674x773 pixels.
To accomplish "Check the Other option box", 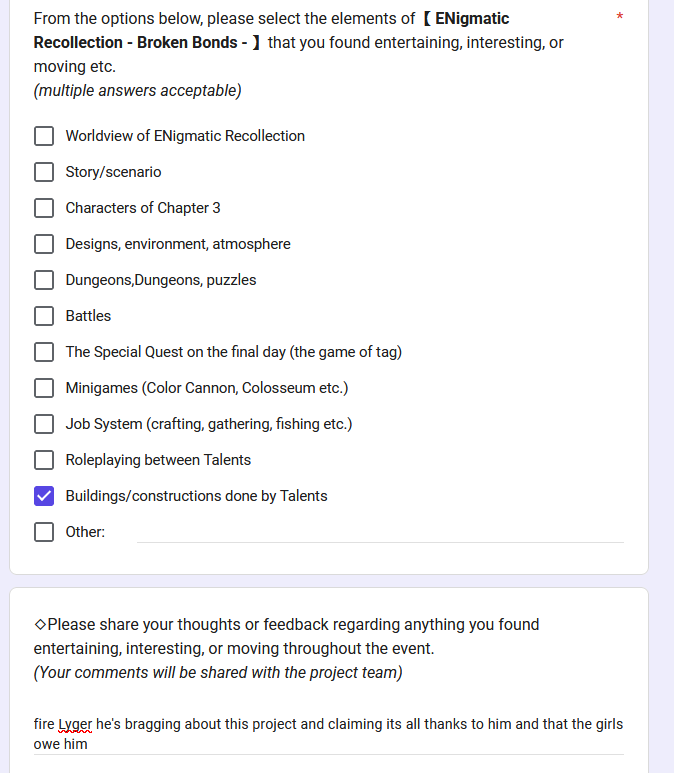I will coord(44,532).
